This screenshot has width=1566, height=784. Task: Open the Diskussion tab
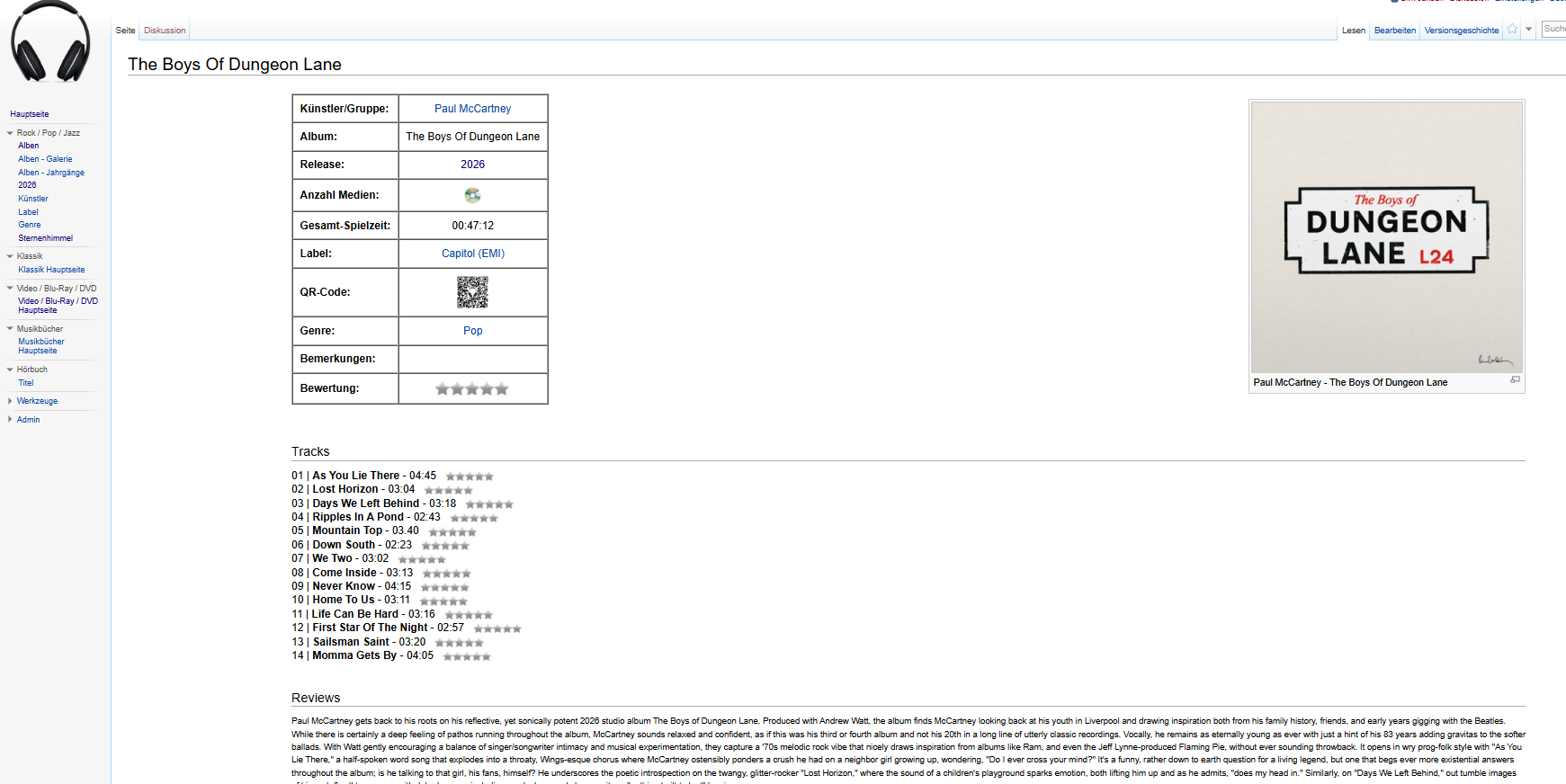click(x=165, y=31)
